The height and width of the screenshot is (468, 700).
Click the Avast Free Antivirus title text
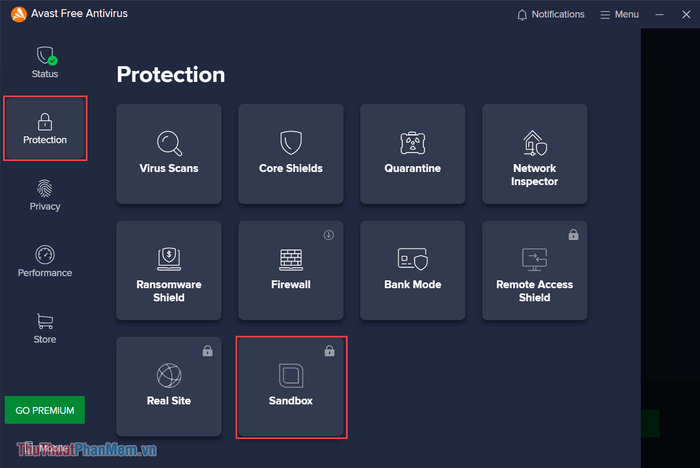point(79,13)
